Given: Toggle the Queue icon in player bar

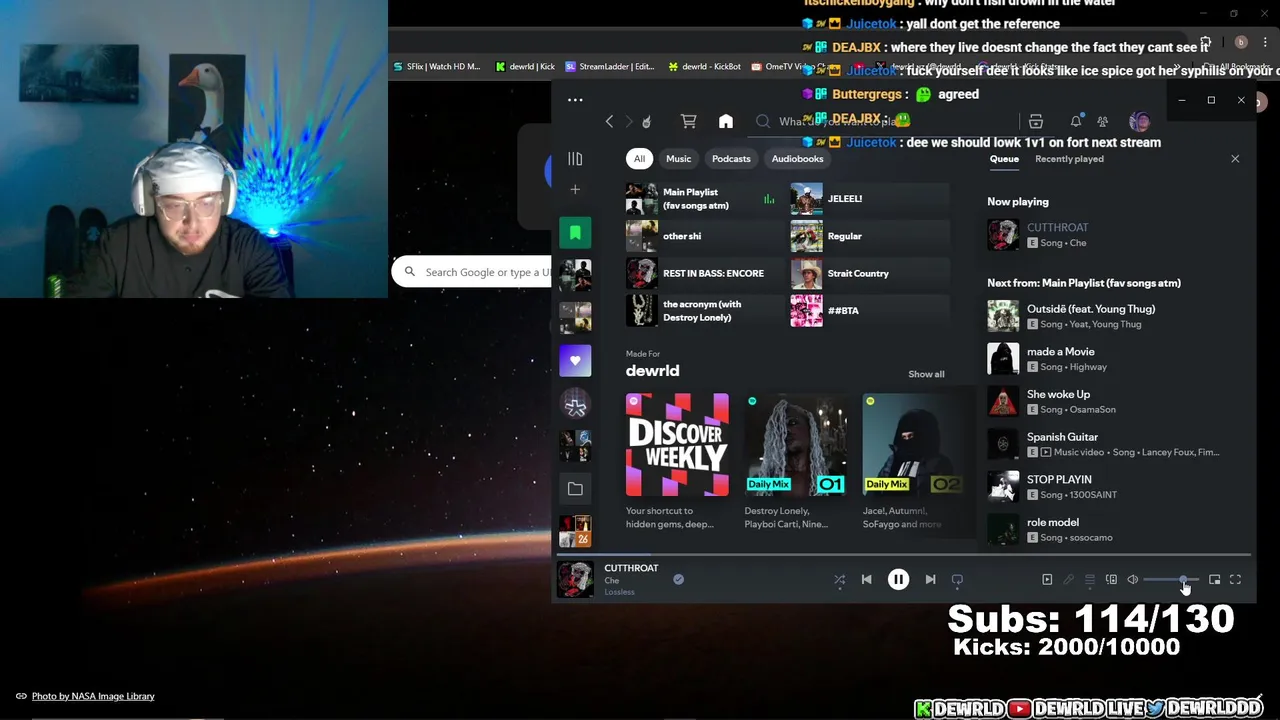Looking at the screenshot, I should (x=1090, y=579).
